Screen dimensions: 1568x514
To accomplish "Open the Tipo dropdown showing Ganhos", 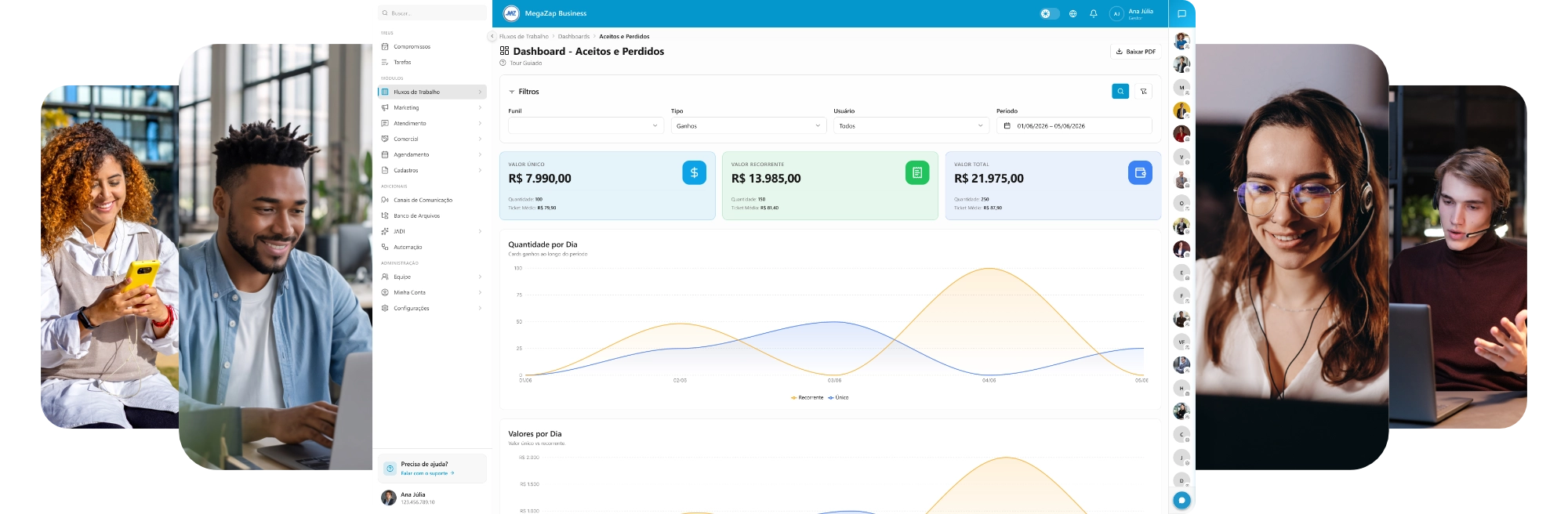I will click(x=749, y=125).
